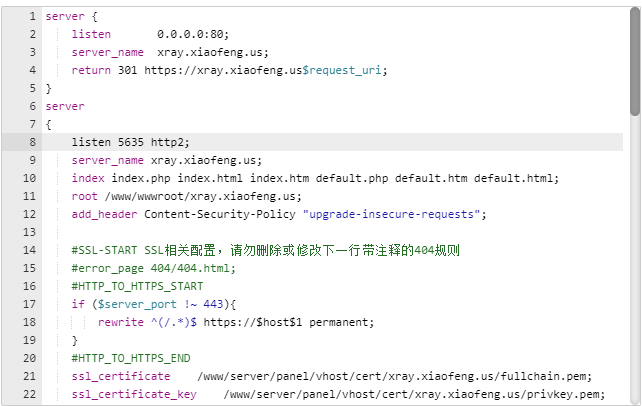The image size is (642, 406).
Task: Click "add_header" directive
Action: tap(104, 214)
